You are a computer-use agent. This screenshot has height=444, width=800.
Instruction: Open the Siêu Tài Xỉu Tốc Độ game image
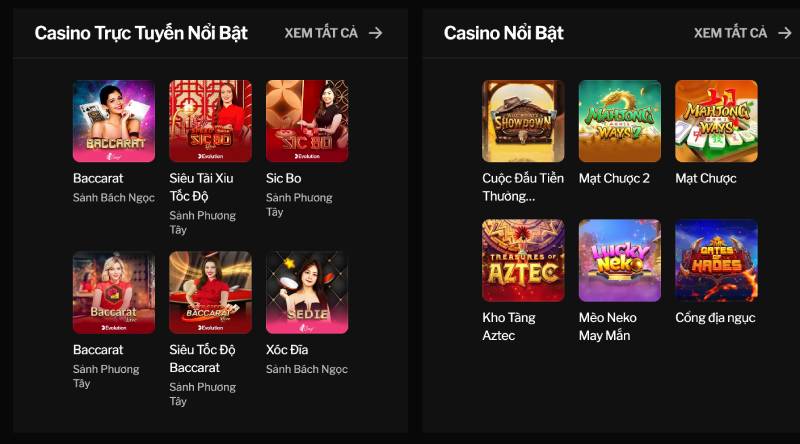click(210, 121)
